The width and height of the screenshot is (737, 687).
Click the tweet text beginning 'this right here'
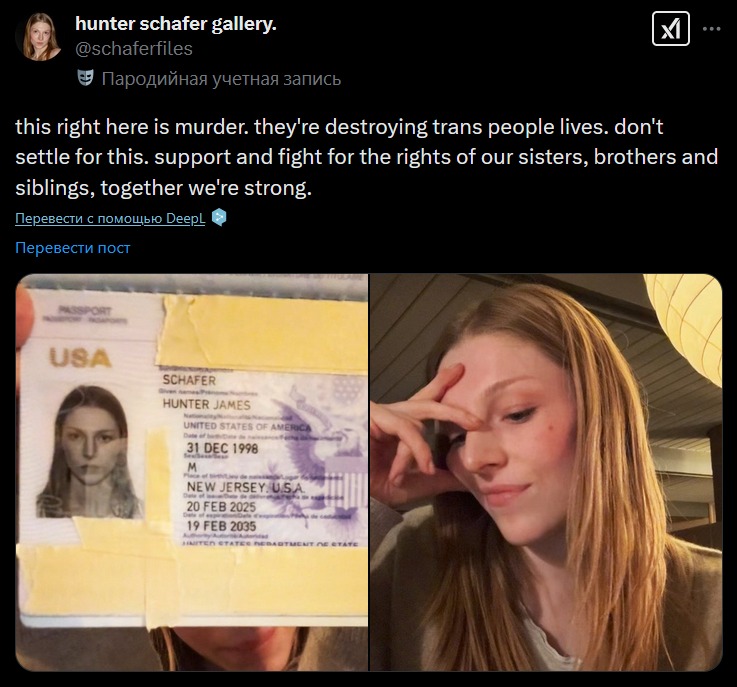tap(367, 157)
